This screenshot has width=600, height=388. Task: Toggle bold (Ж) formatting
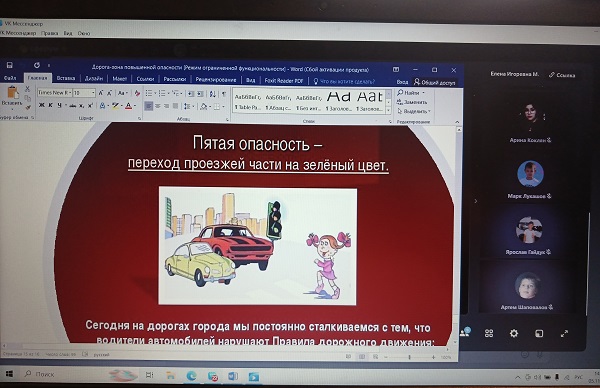pos(41,105)
